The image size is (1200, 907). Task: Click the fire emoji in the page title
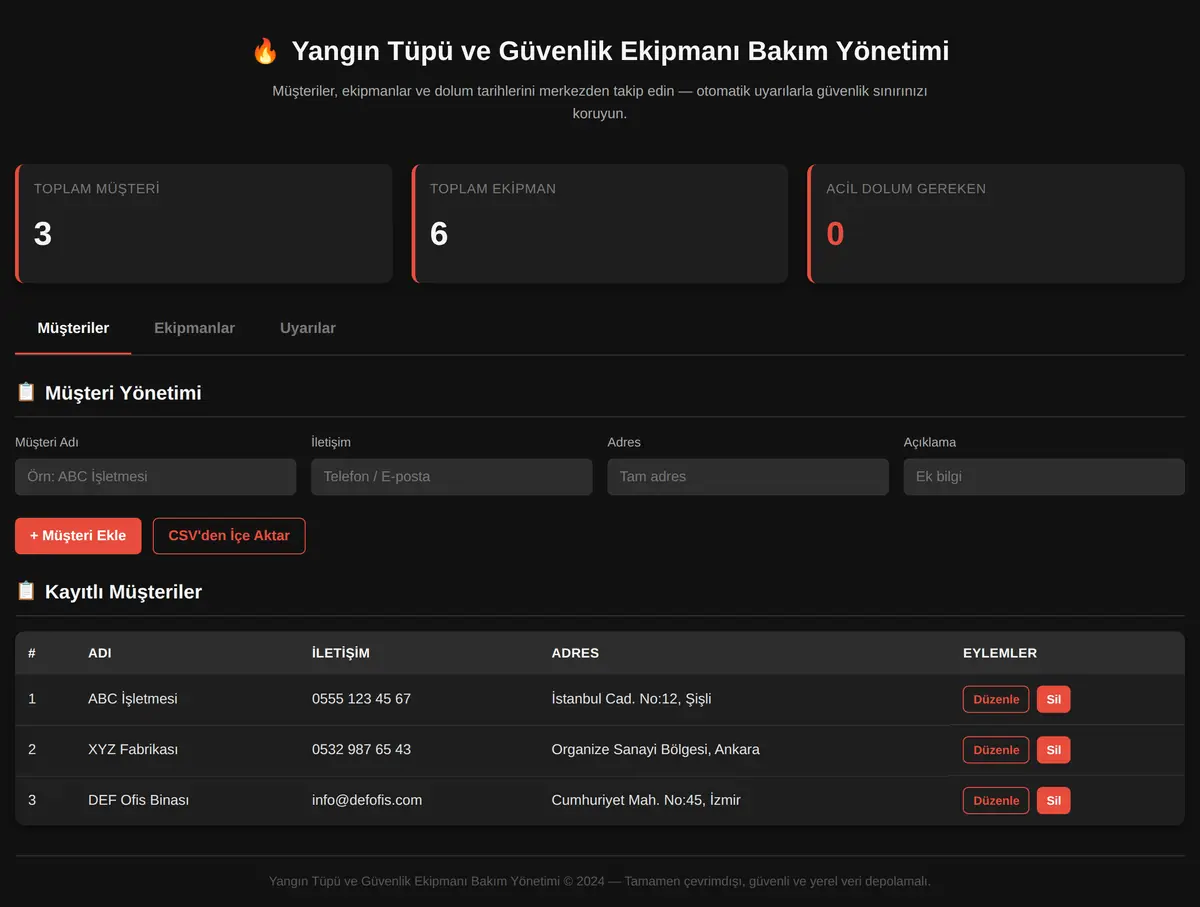click(265, 51)
